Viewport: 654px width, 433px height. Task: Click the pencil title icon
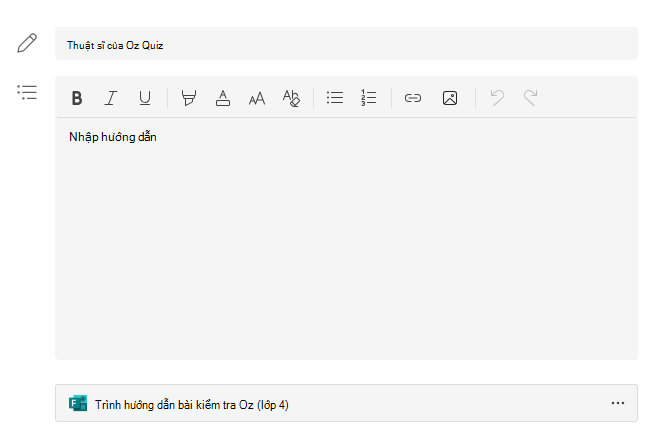27,43
